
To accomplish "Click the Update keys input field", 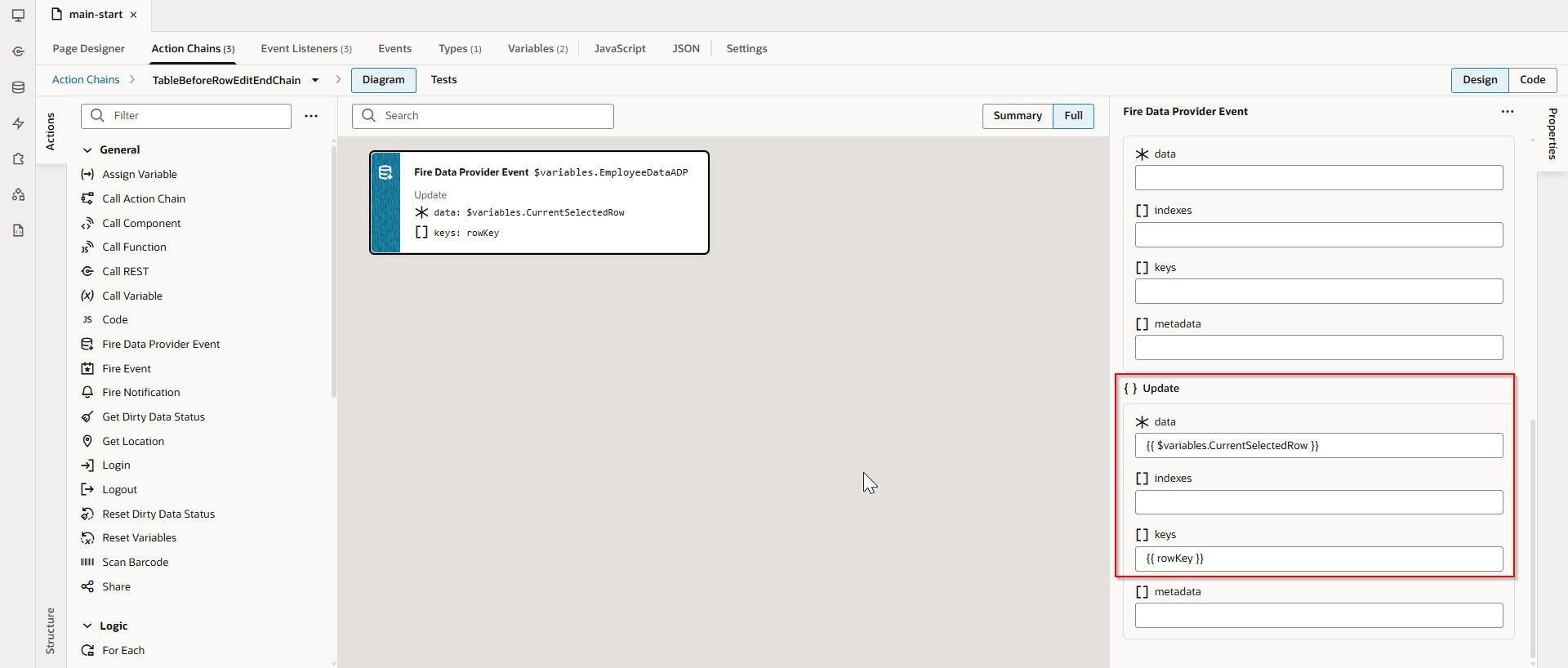I will (1318, 559).
